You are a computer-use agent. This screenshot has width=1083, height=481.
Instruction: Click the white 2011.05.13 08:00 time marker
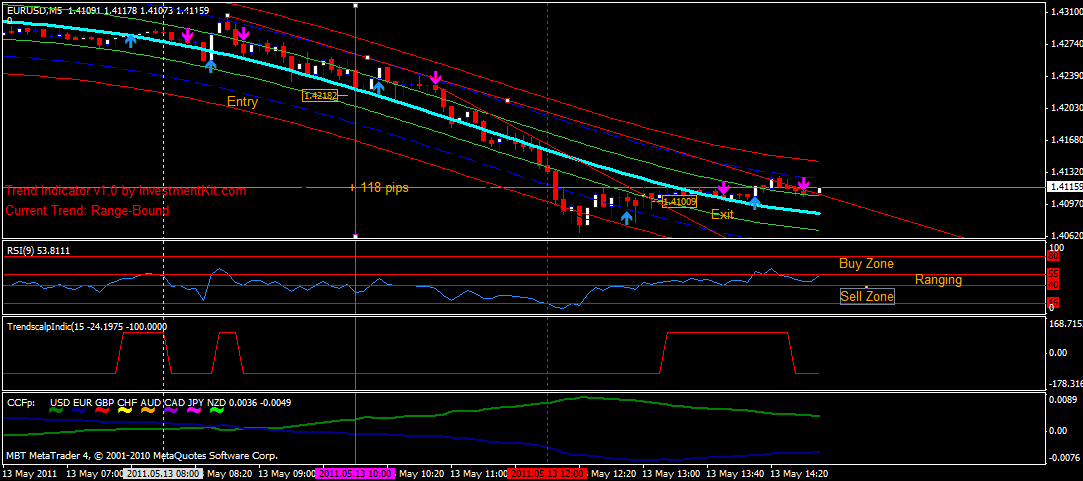pyautogui.click(x=163, y=473)
